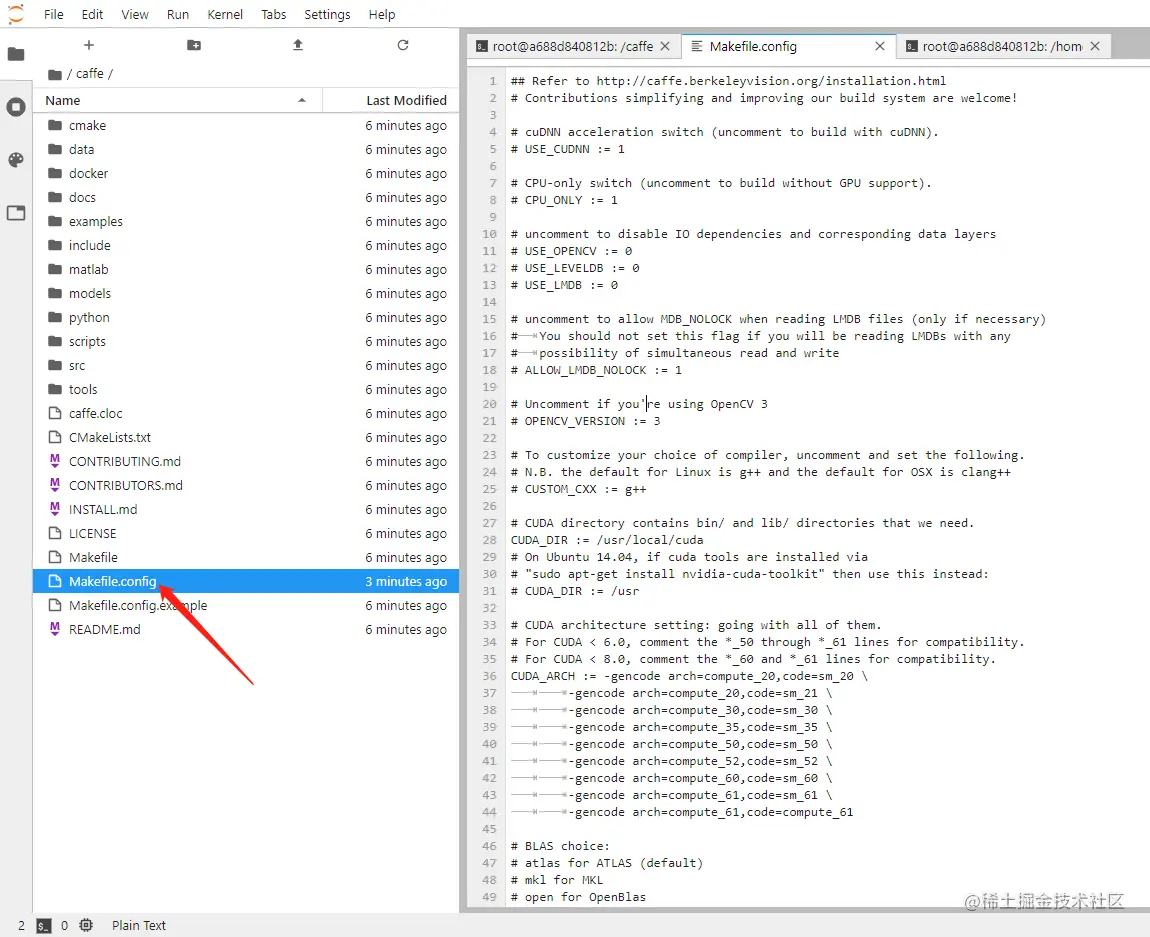
Task: Place cursor on CUDA_DIR := /usr/local/cuda line
Action: (607, 540)
